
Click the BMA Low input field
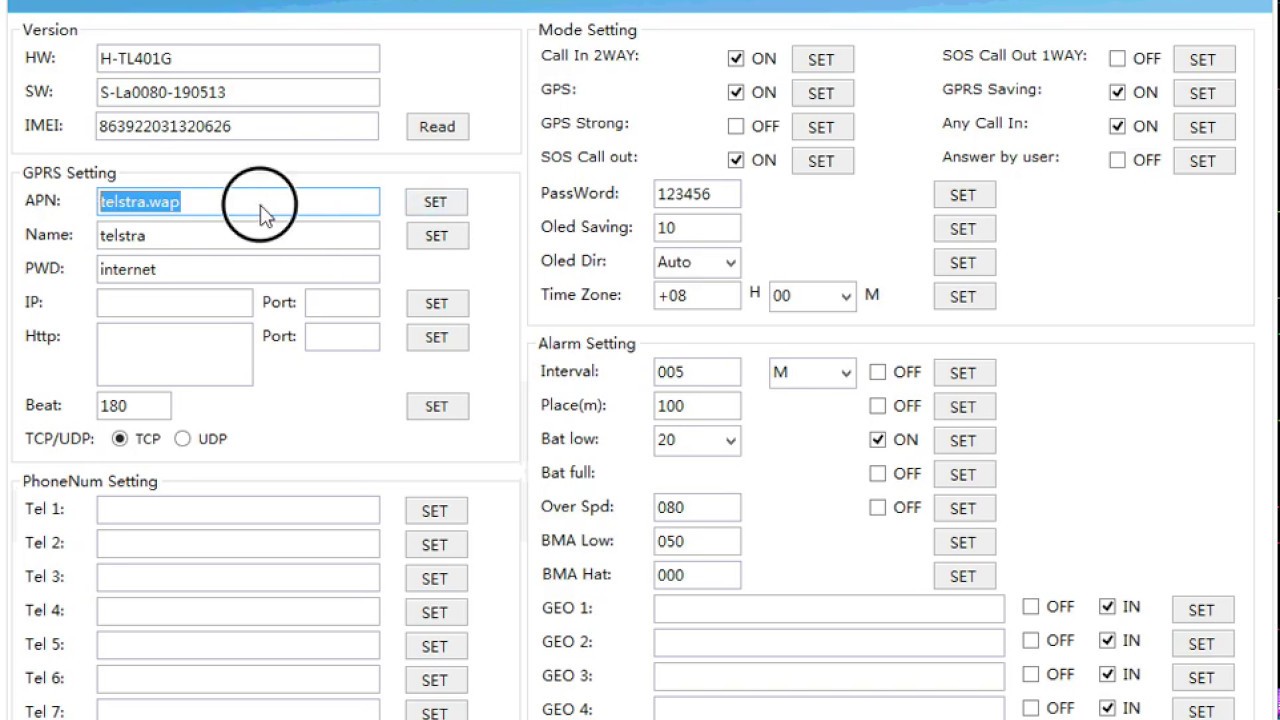click(697, 542)
